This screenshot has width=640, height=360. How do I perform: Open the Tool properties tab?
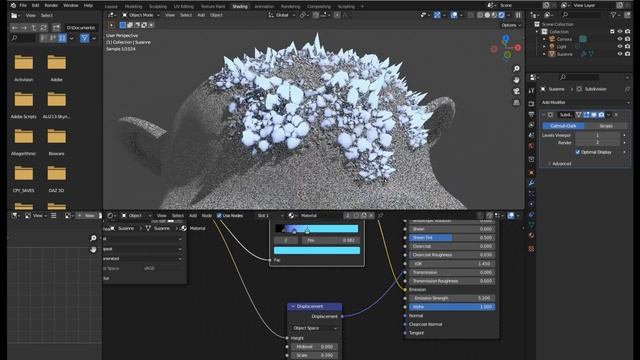click(x=531, y=91)
